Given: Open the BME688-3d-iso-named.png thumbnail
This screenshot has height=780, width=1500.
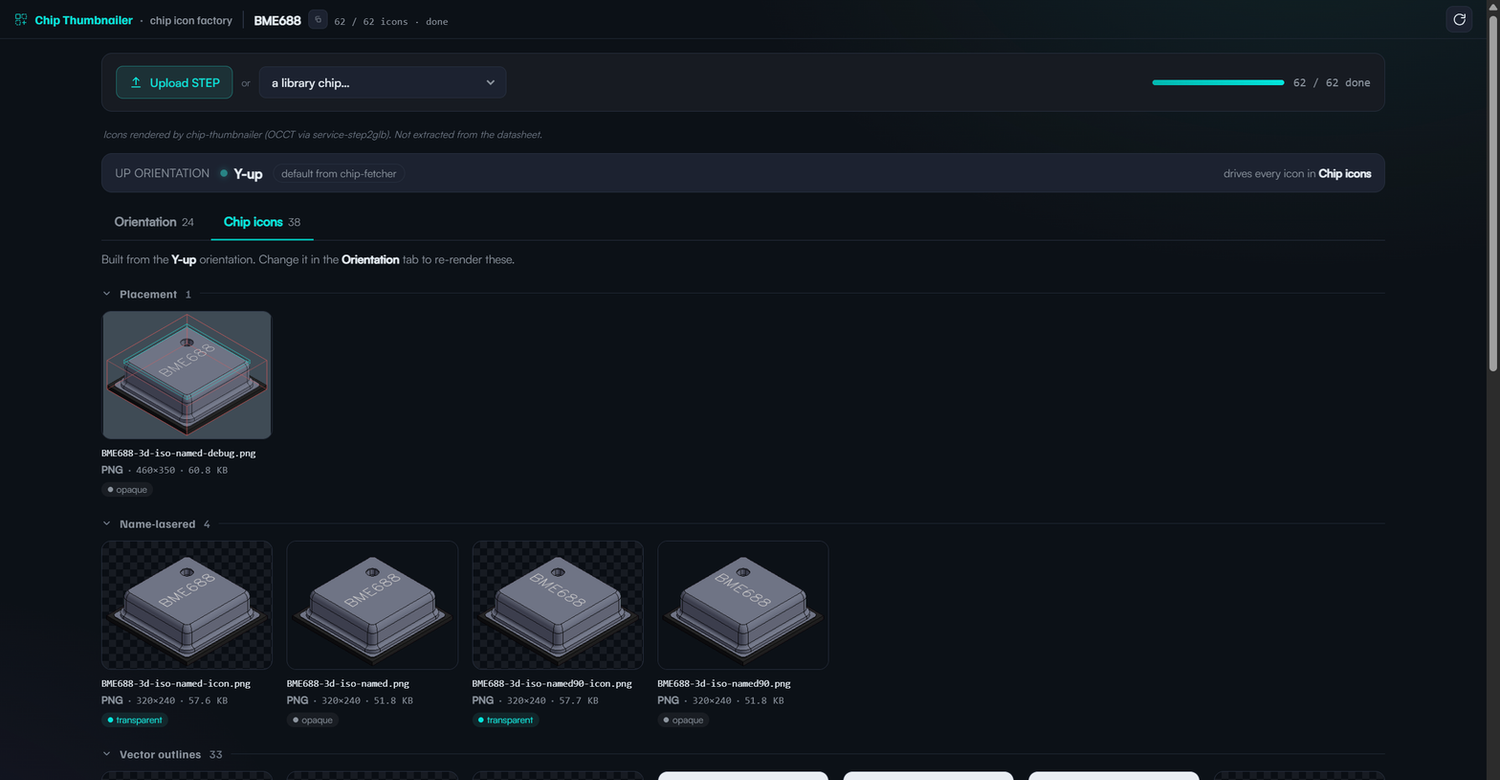Looking at the screenshot, I should tap(372, 605).
